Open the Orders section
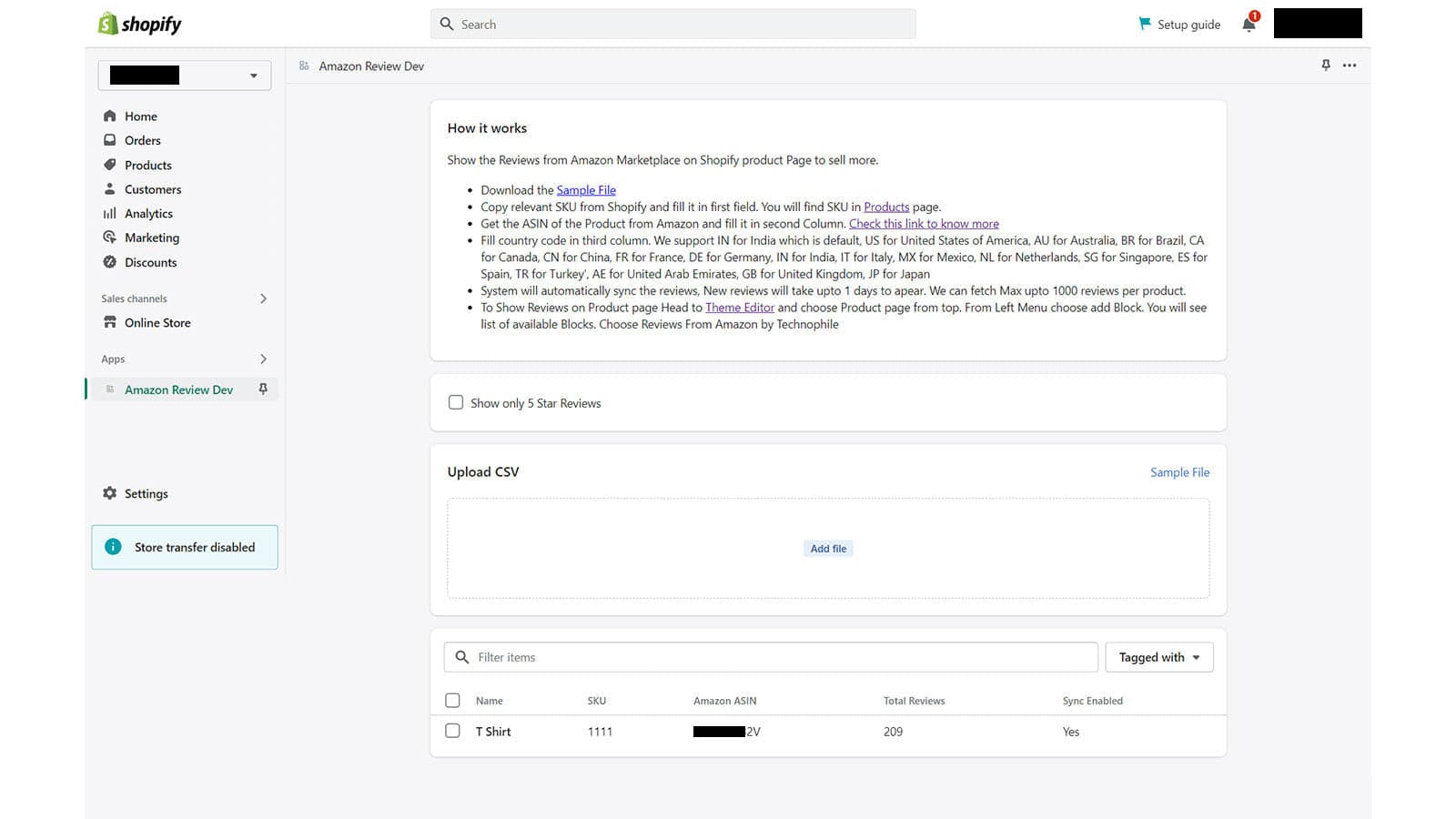 (x=143, y=140)
